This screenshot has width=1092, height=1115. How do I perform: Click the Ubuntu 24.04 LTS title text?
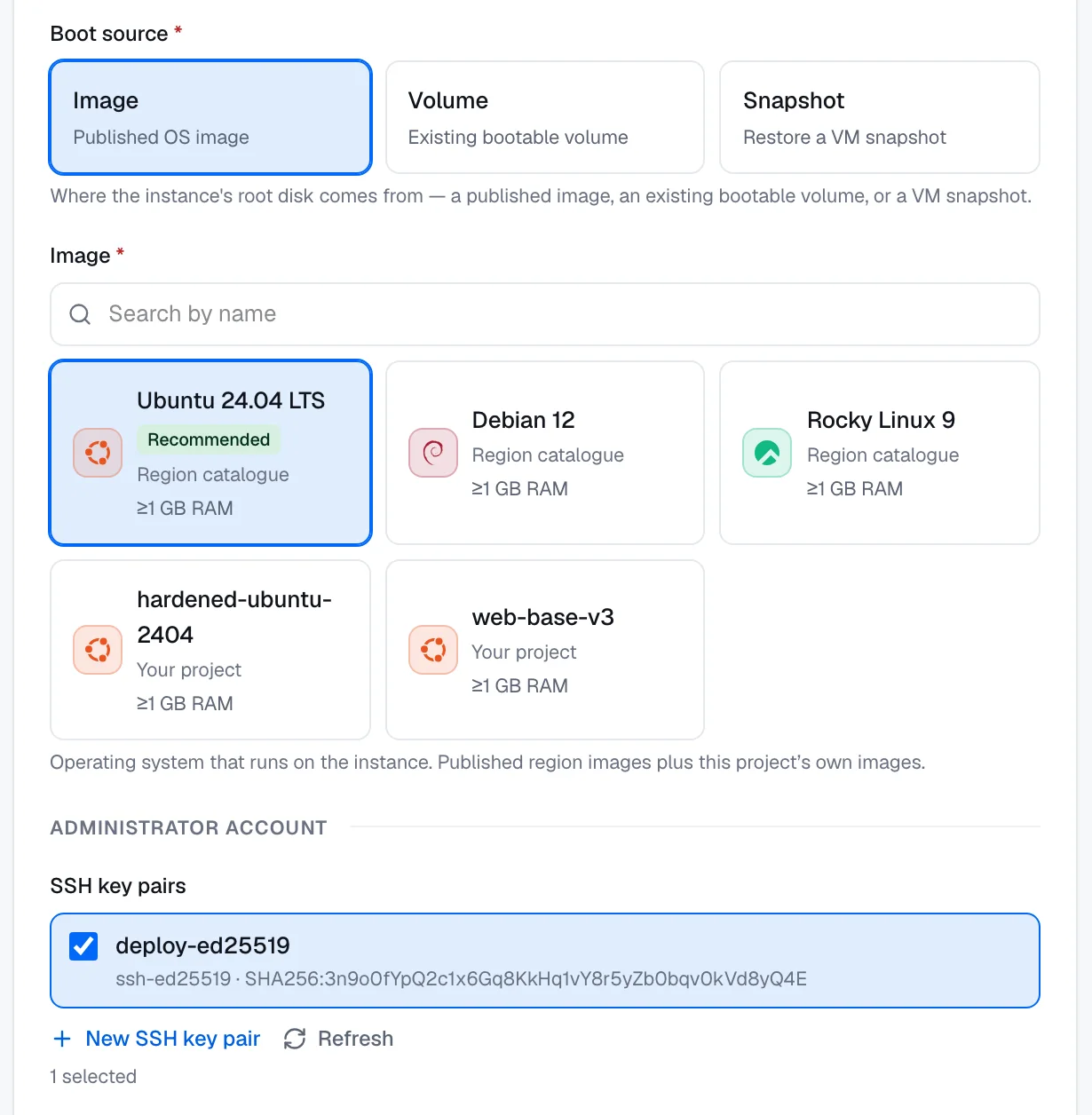pyautogui.click(x=231, y=400)
